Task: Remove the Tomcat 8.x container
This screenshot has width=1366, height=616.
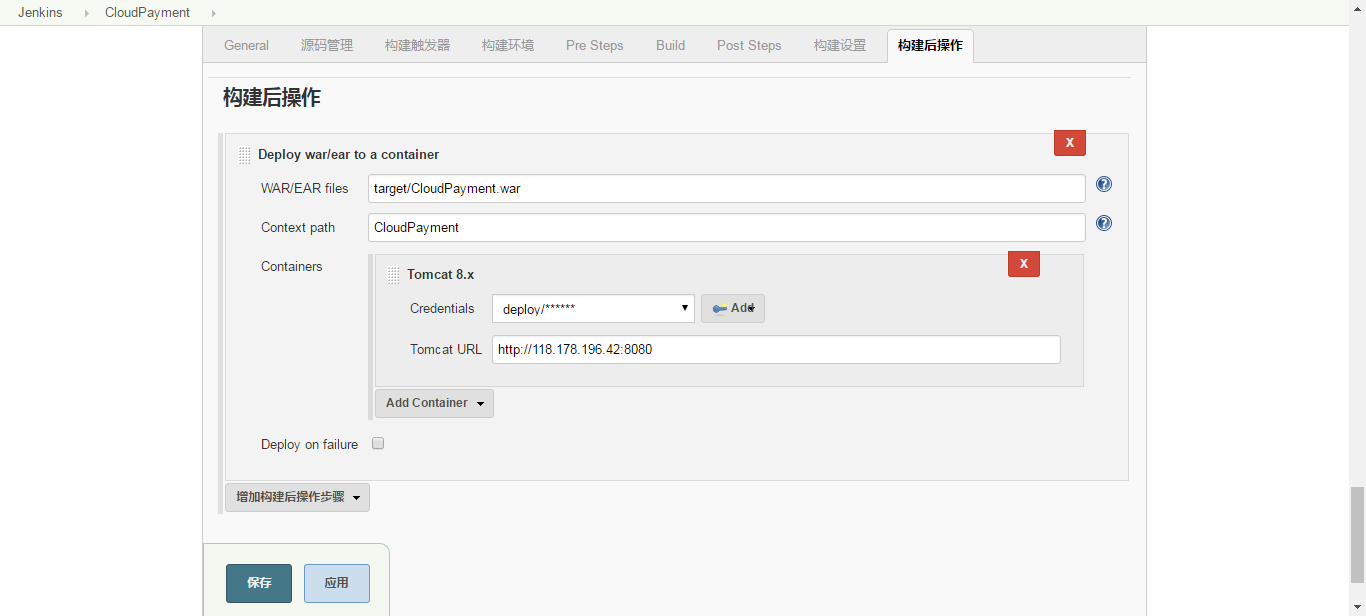Action: tap(1024, 264)
